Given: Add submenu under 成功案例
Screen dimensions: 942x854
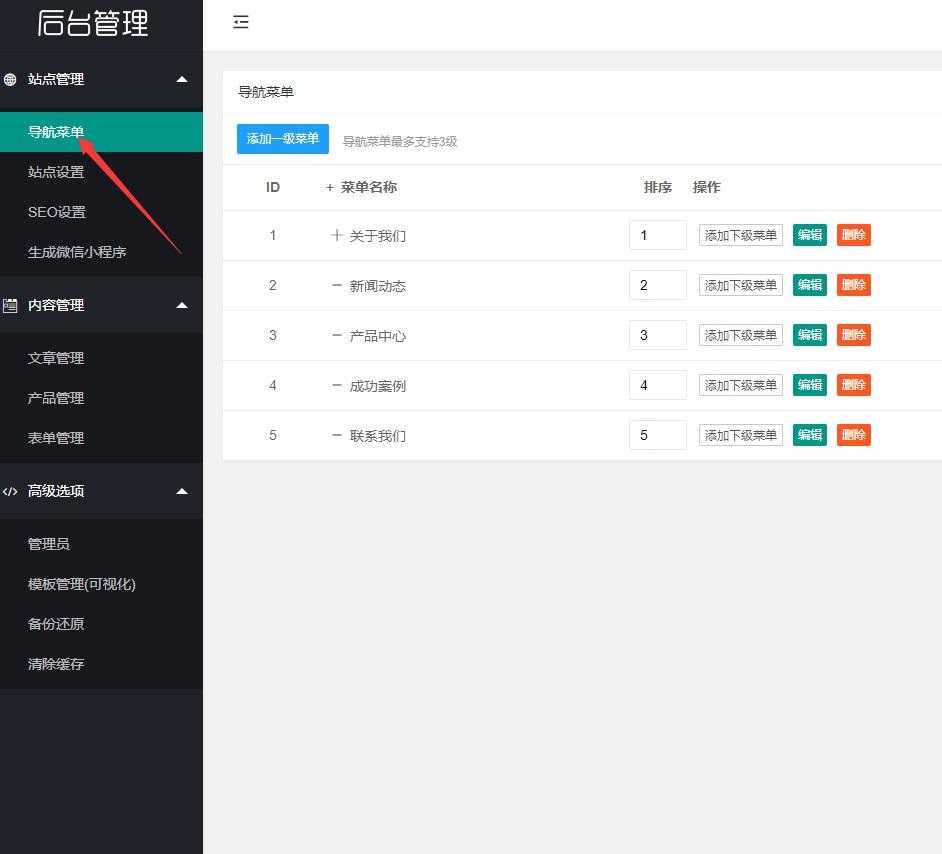Looking at the screenshot, I should coord(741,385).
